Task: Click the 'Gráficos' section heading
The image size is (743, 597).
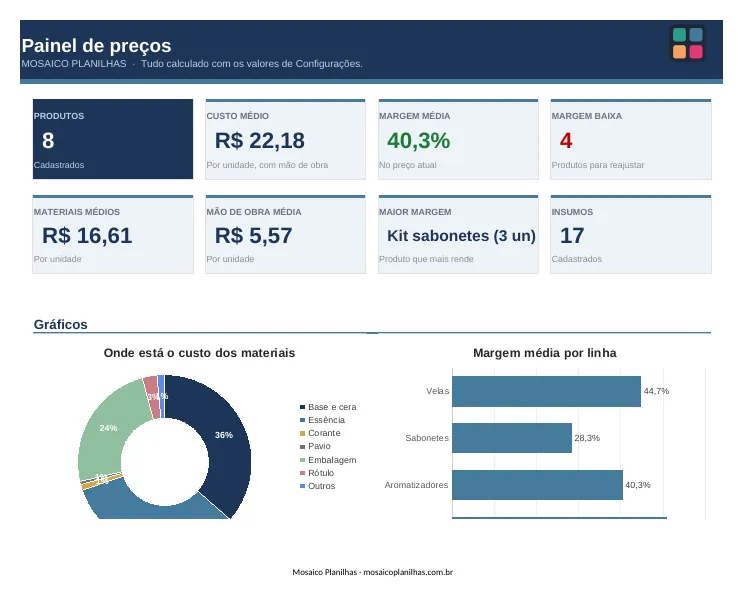Action: (x=61, y=325)
